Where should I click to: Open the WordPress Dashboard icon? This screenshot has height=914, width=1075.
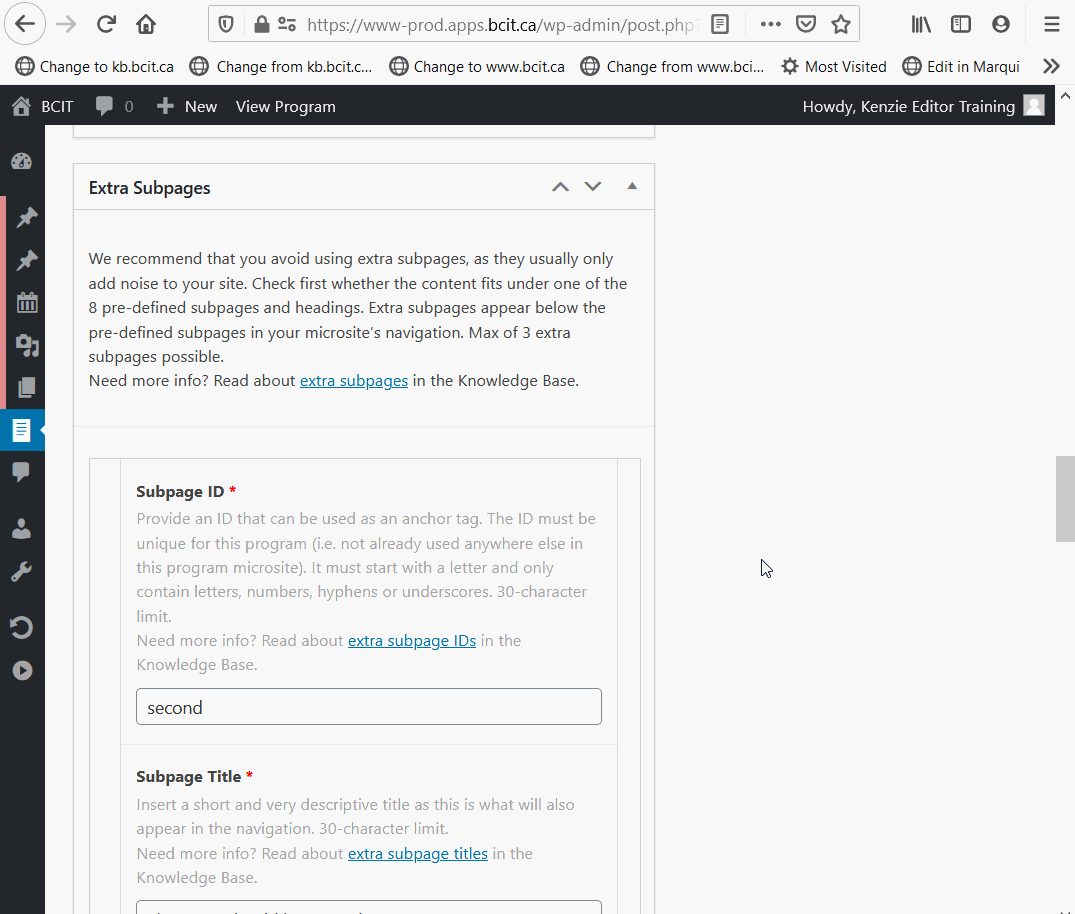pos(22,160)
